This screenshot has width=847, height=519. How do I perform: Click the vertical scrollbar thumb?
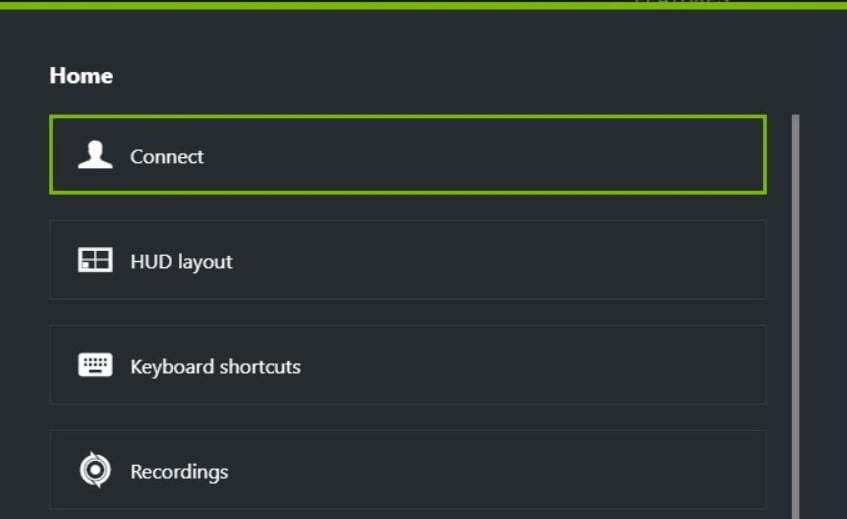(x=796, y=316)
